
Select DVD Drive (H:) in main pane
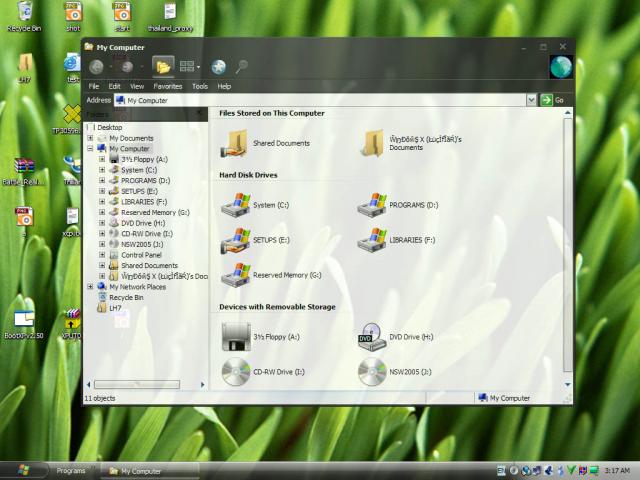(372, 337)
